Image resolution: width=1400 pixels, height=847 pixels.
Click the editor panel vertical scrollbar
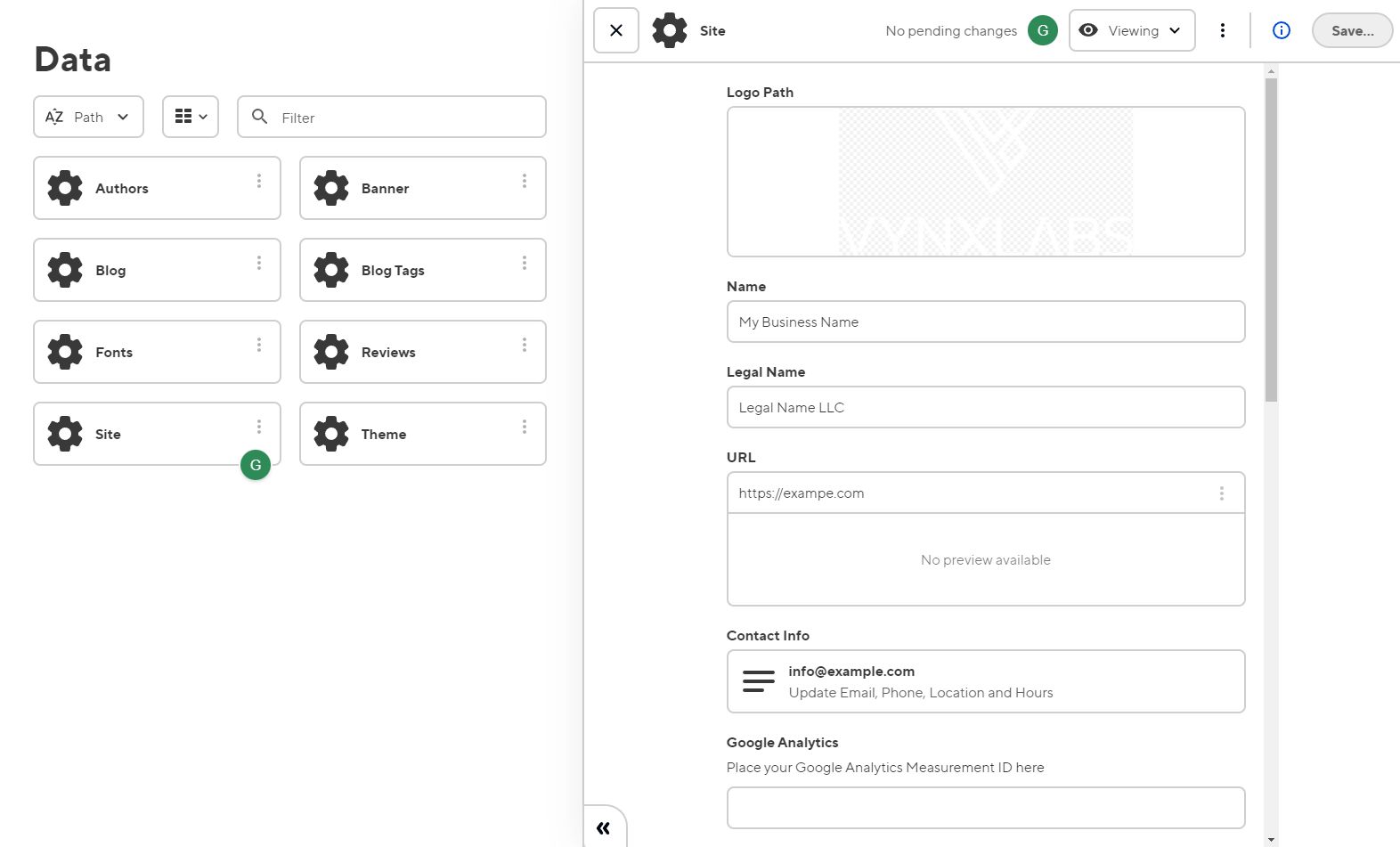pyautogui.click(x=1271, y=240)
